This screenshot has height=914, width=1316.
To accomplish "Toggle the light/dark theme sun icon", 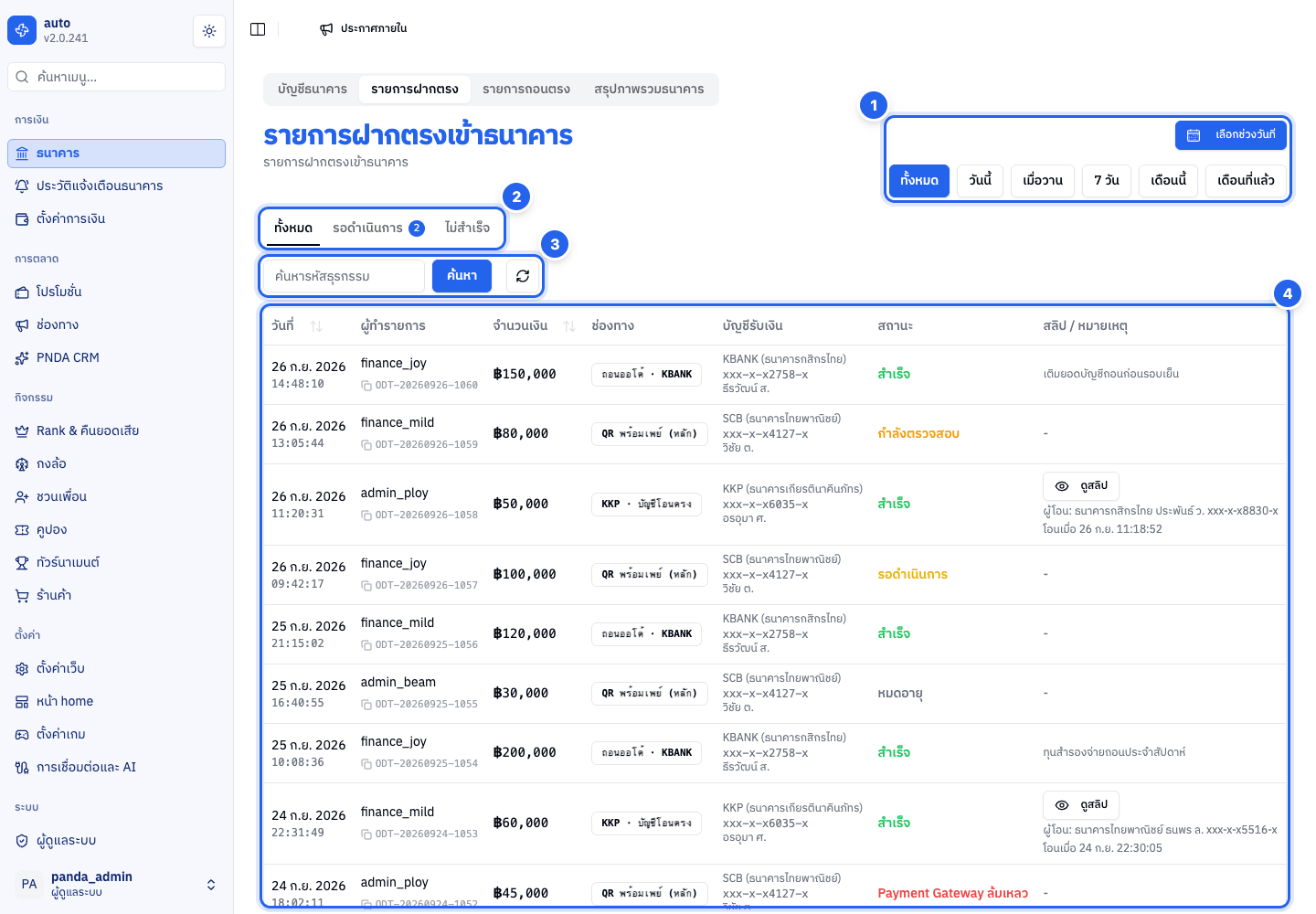I will coord(209,31).
